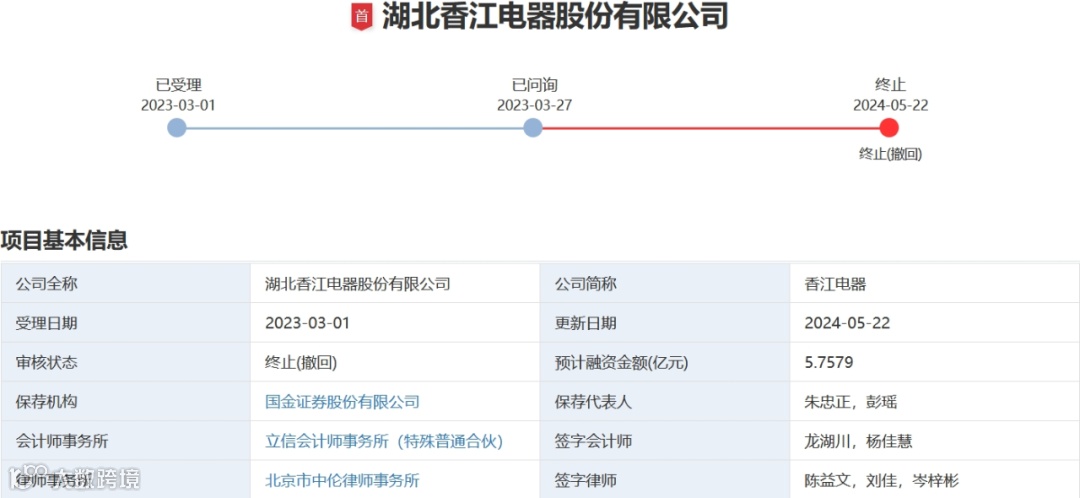Click the red 首 badge icon beside company title
Image resolution: width=1080 pixels, height=498 pixels.
362,17
